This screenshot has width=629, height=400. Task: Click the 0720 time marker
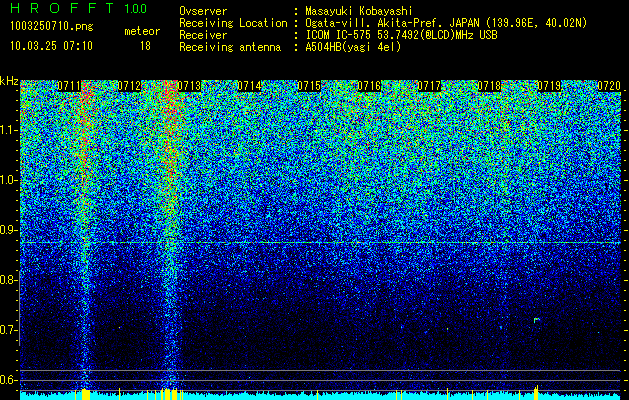tap(609, 86)
